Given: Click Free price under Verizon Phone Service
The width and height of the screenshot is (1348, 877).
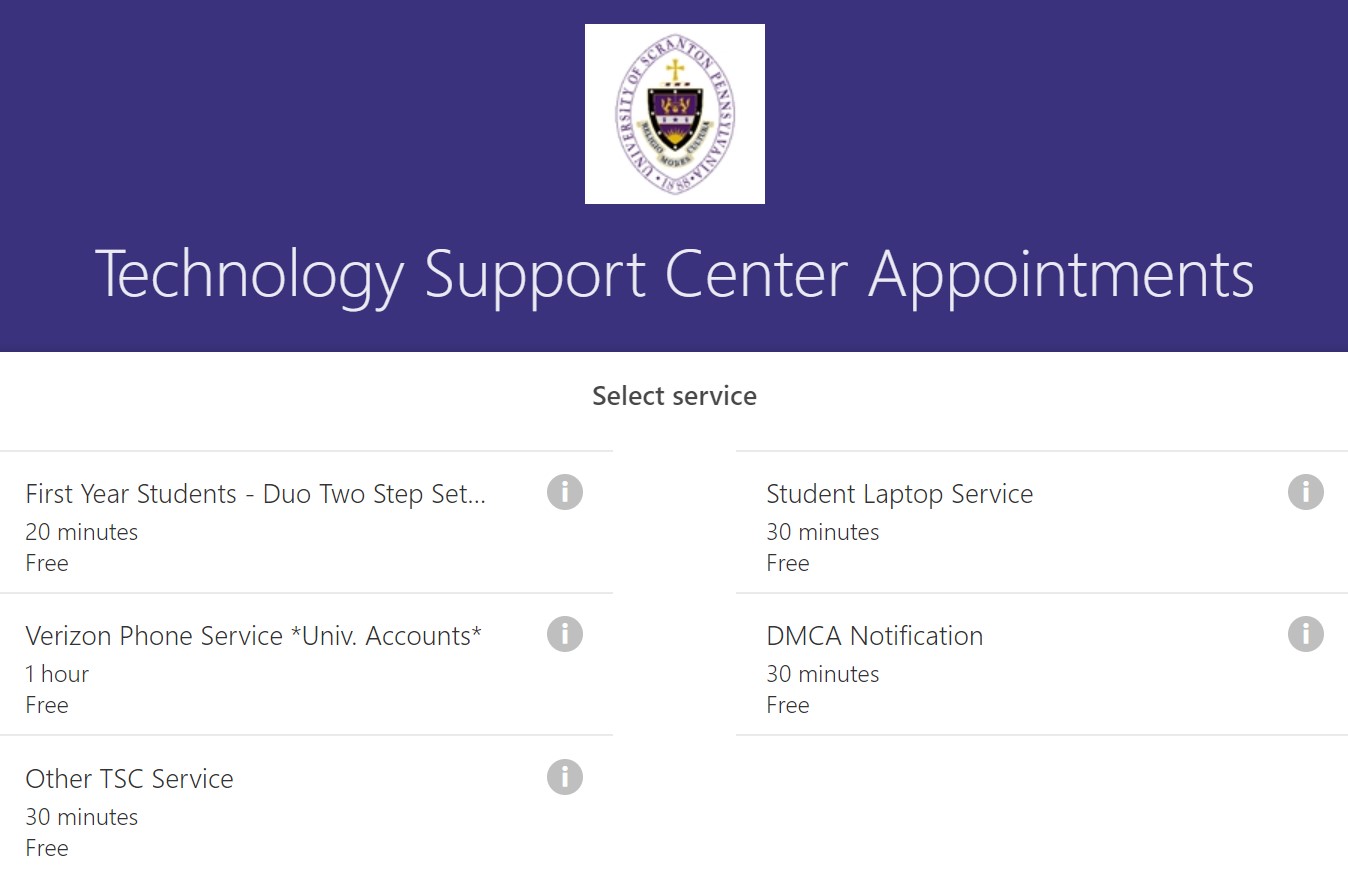Looking at the screenshot, I should click(47, 705).
